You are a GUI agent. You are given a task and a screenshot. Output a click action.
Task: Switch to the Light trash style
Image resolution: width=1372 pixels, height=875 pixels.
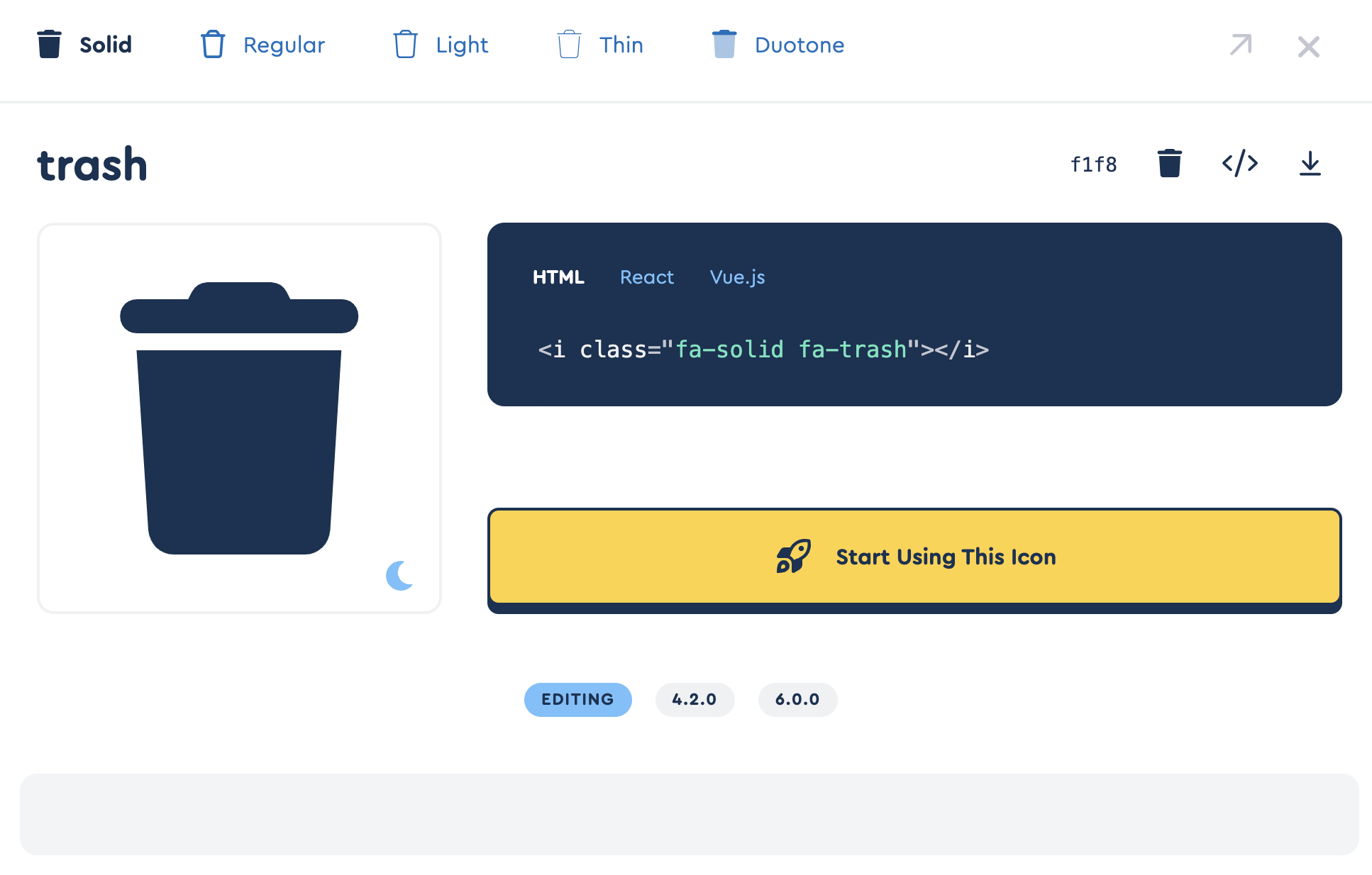click(x=440, y=45)
